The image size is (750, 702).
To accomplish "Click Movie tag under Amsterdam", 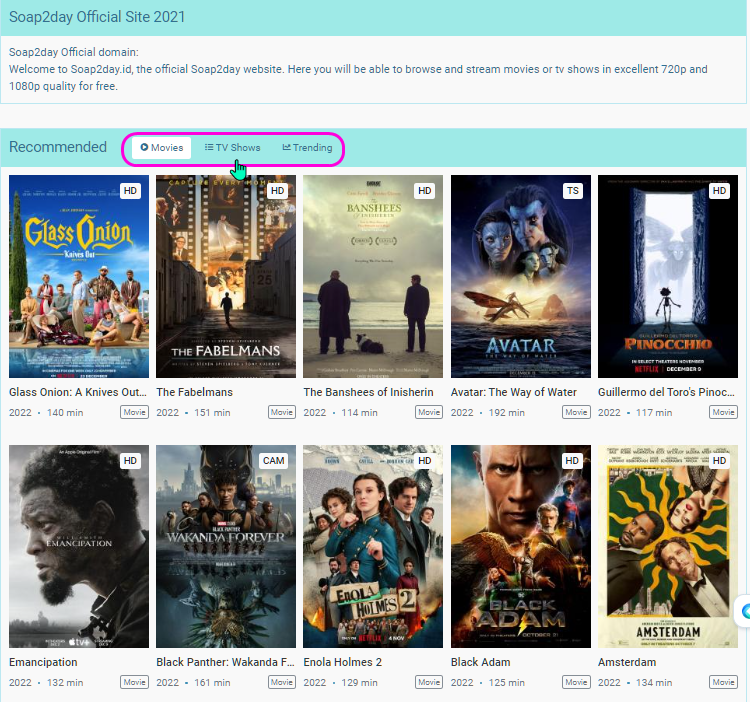I will pyautogui.click(x=724, y=682).
